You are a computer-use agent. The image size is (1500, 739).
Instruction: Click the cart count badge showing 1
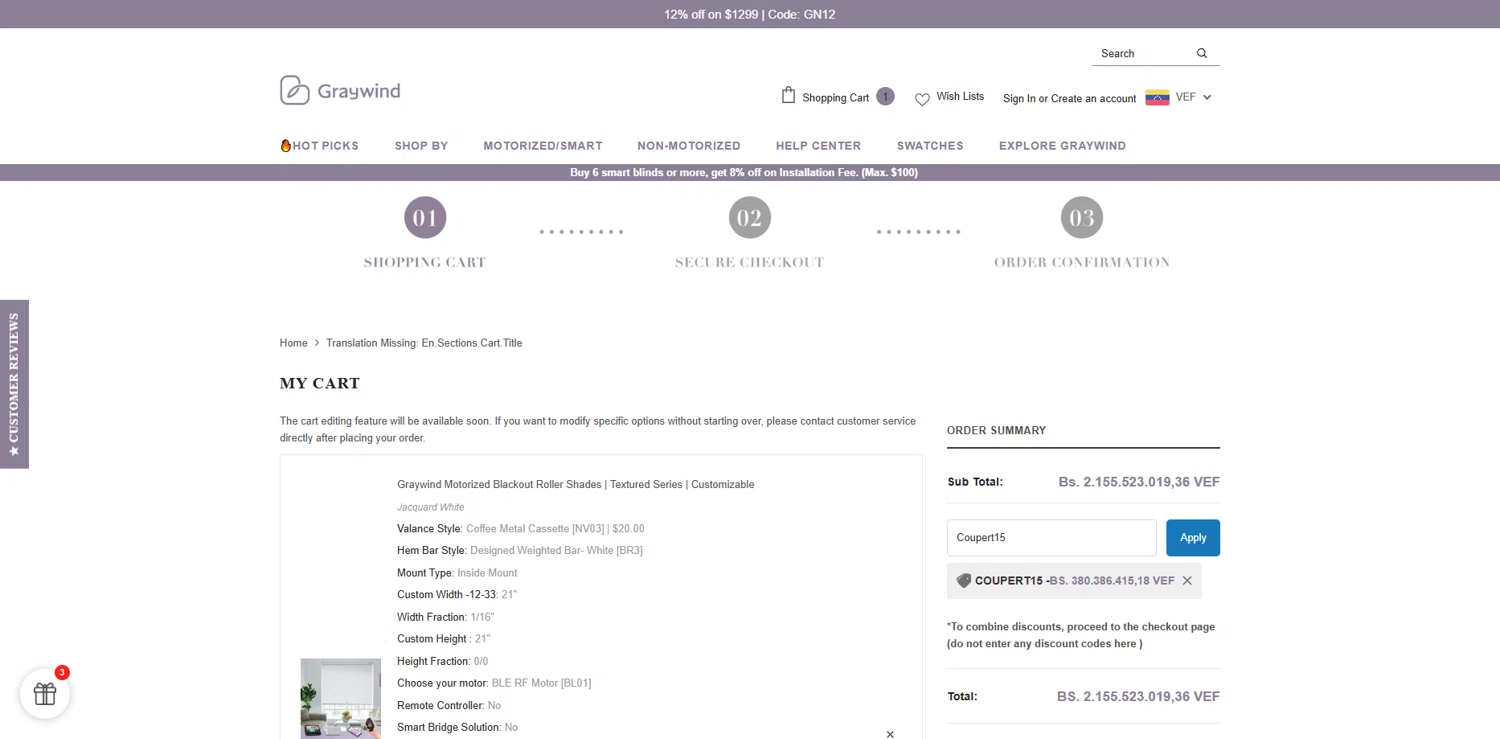click(x=885, y=96)
